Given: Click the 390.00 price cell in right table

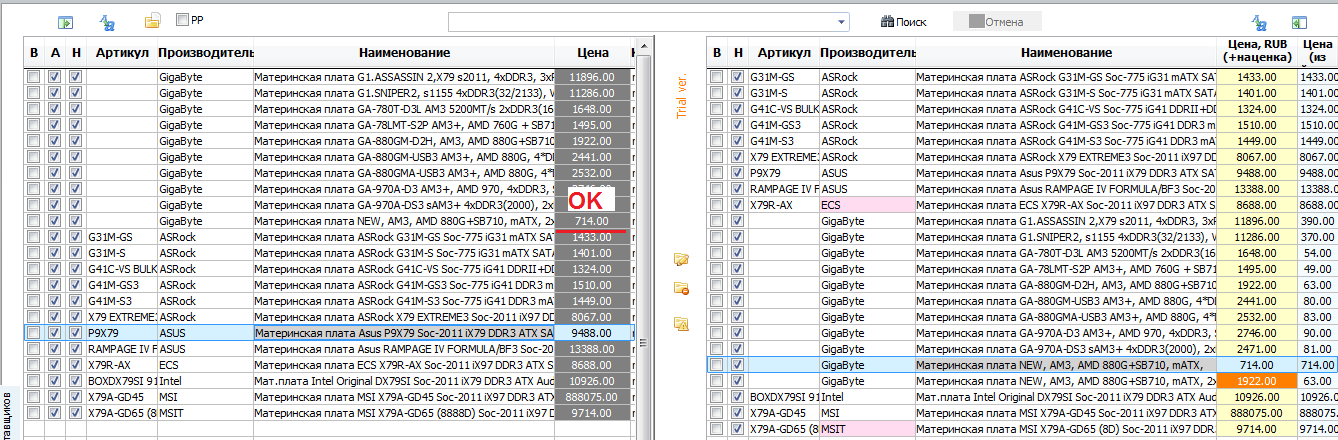Looking at the screenshot, I should tap(1317, 221).
